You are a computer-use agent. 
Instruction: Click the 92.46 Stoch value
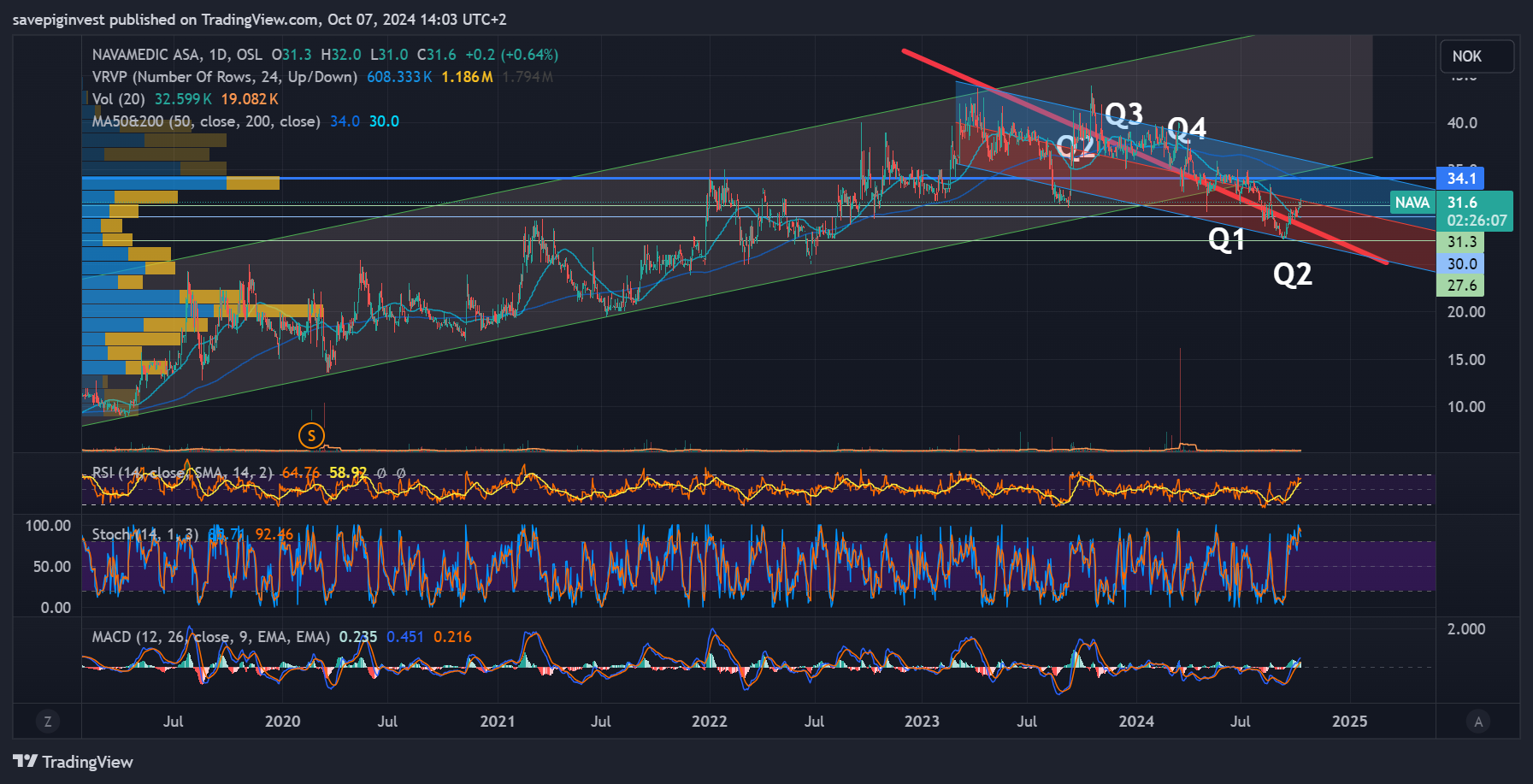274,534
